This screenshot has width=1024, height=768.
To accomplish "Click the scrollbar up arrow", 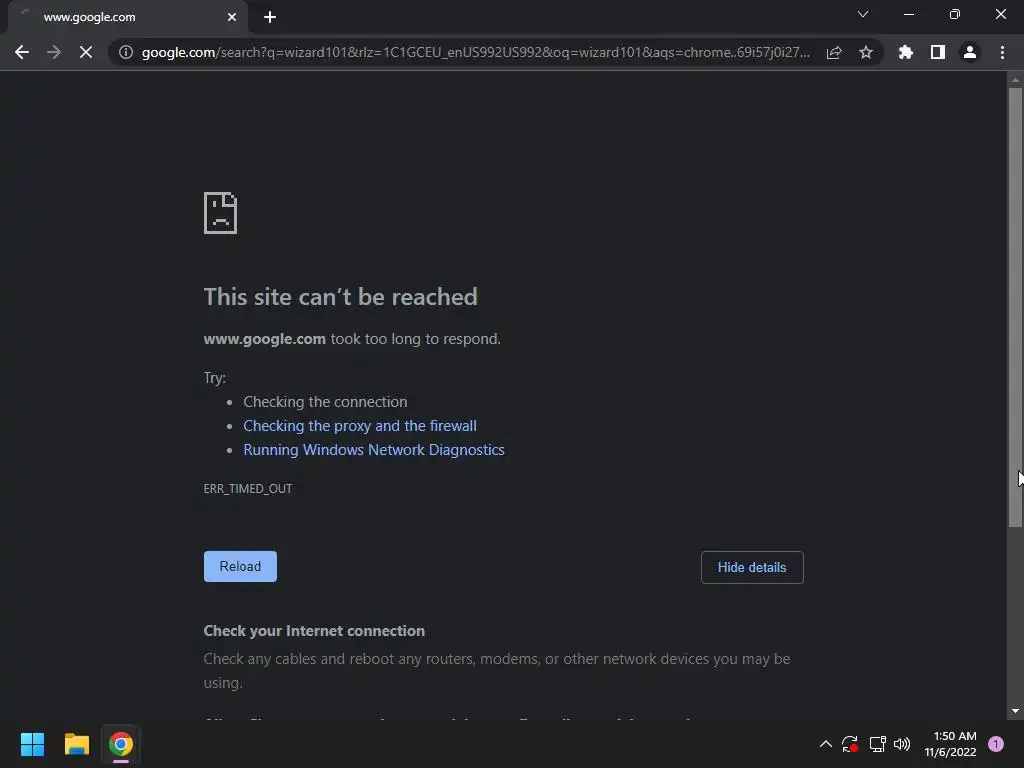I will point(1015,80).
